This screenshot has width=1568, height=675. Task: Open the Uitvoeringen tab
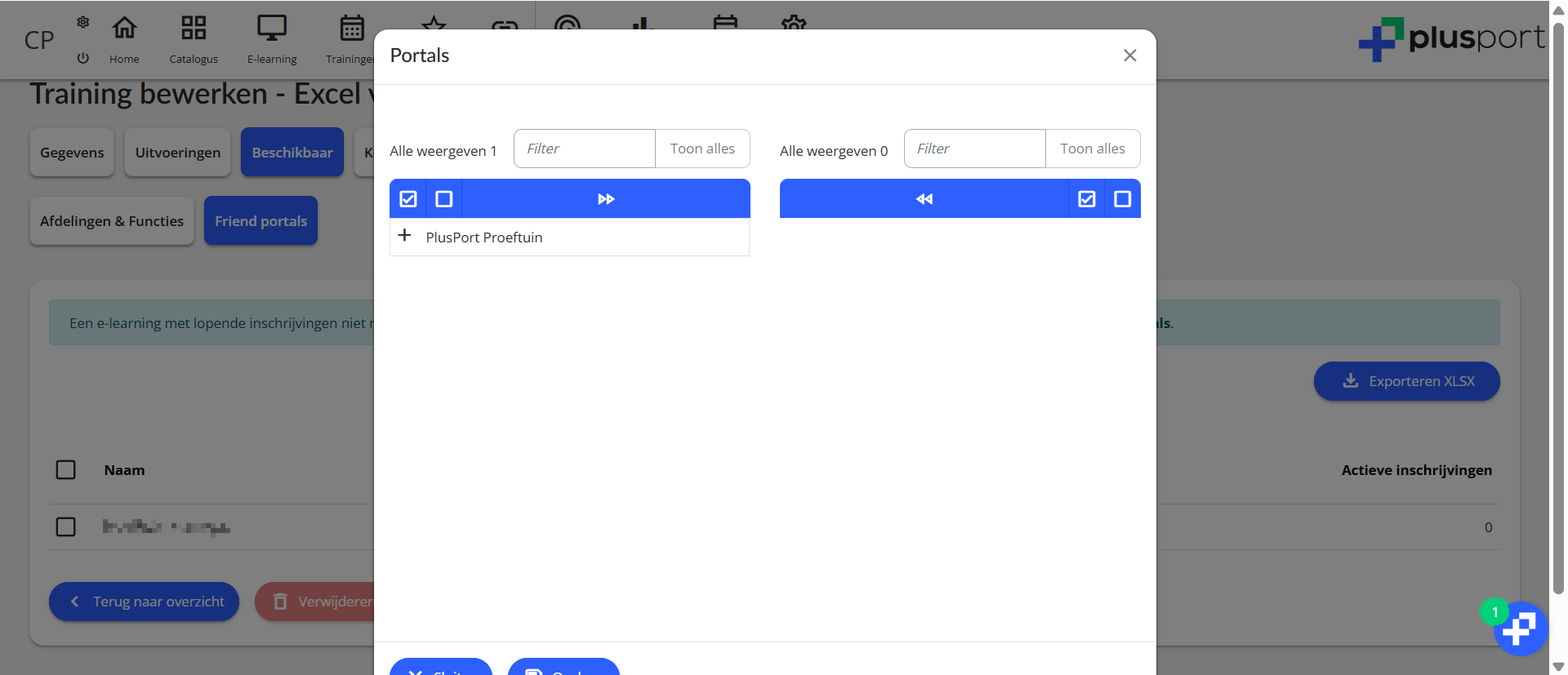tap(178, 153)
